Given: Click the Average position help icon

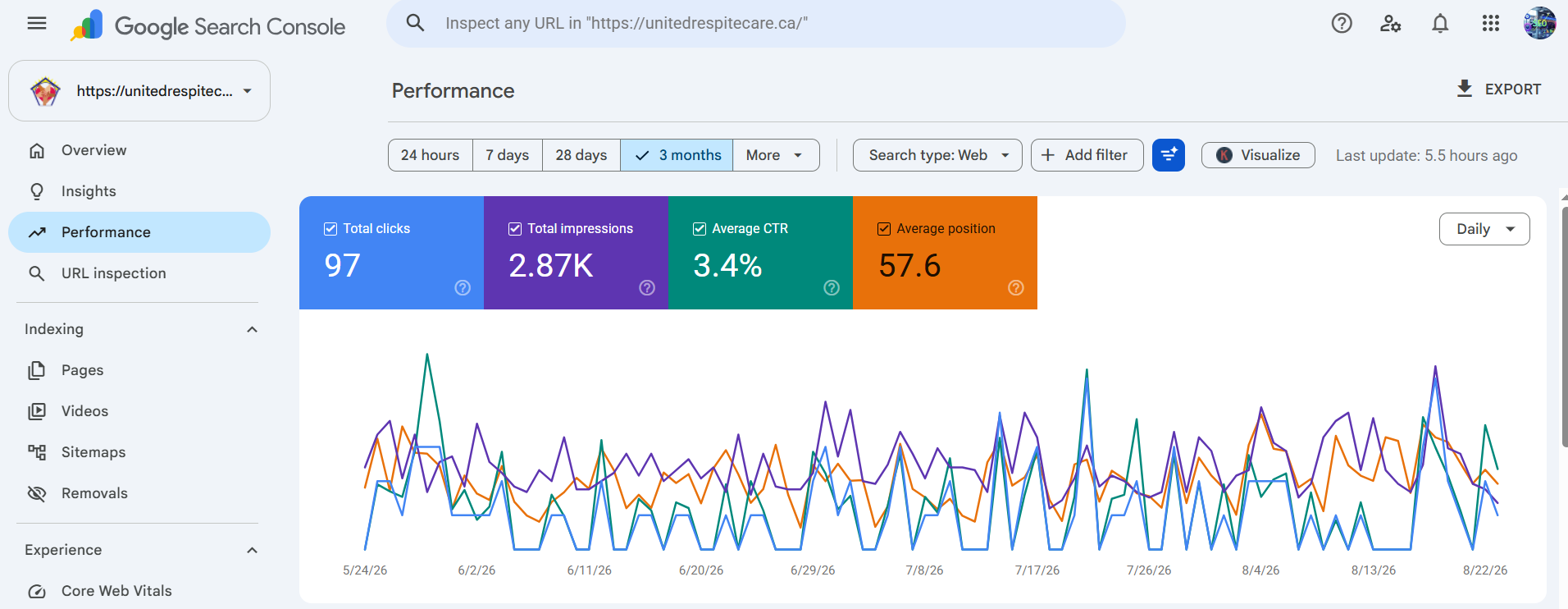Looking at the screenshot, I should click(x=1016, y=287).
